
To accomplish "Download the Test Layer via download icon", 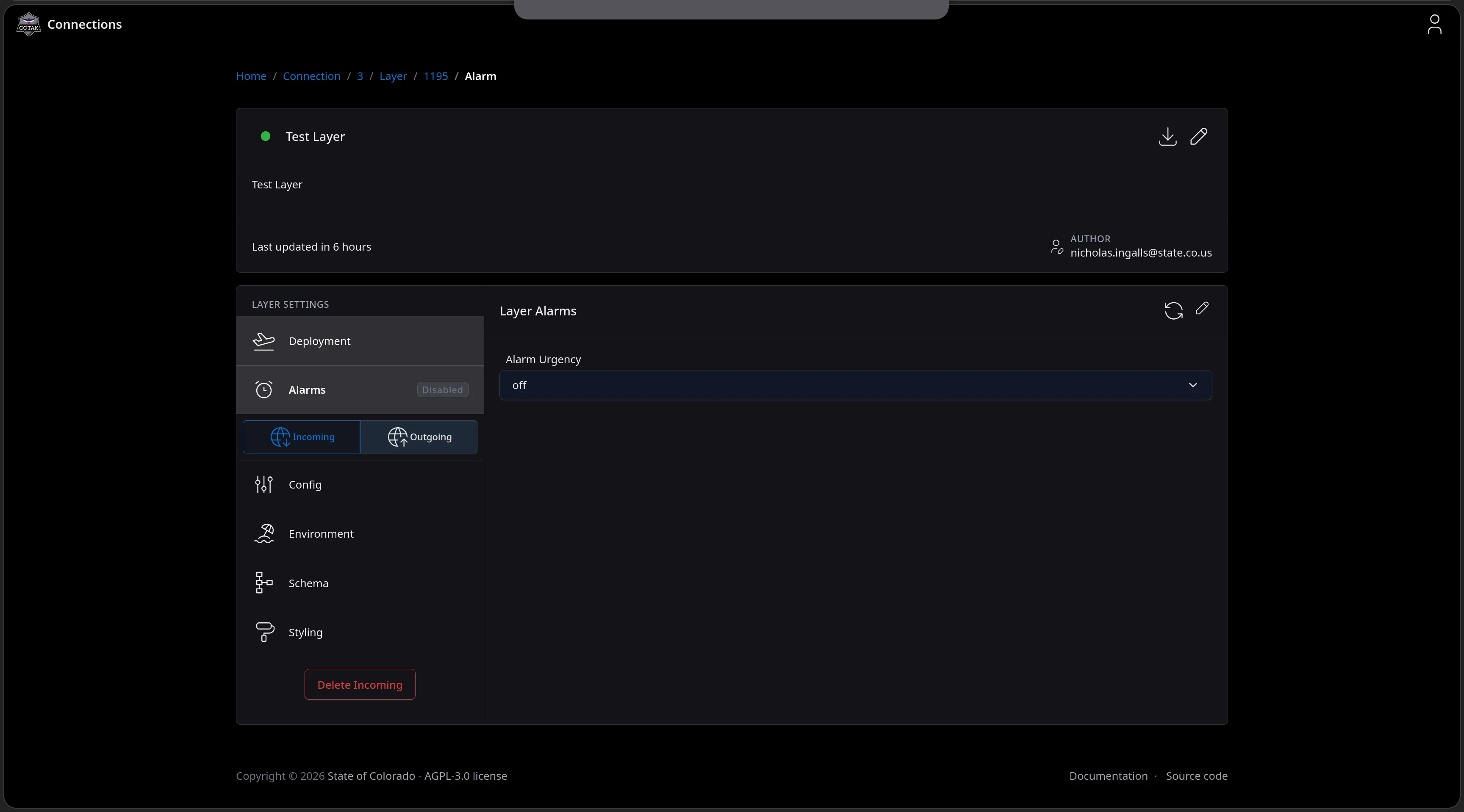I will tap(1167, 136).
